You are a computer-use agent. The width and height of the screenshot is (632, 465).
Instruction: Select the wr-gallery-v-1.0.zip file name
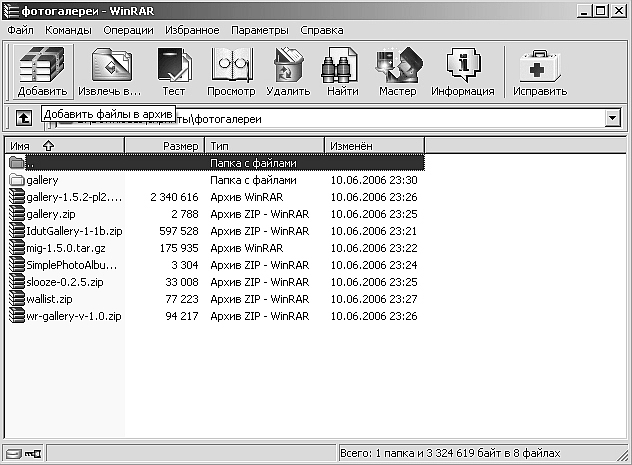click(74, 316)
